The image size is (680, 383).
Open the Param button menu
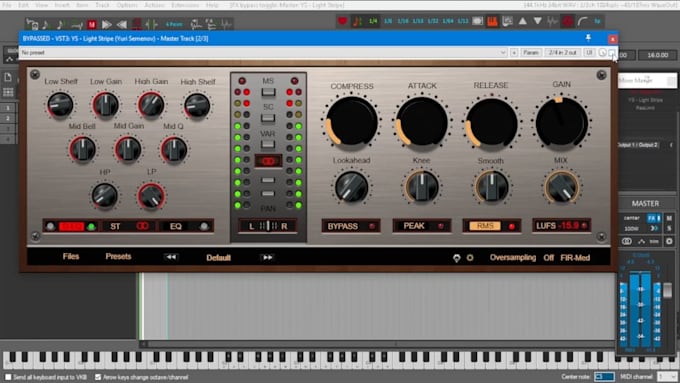point(531,52)
